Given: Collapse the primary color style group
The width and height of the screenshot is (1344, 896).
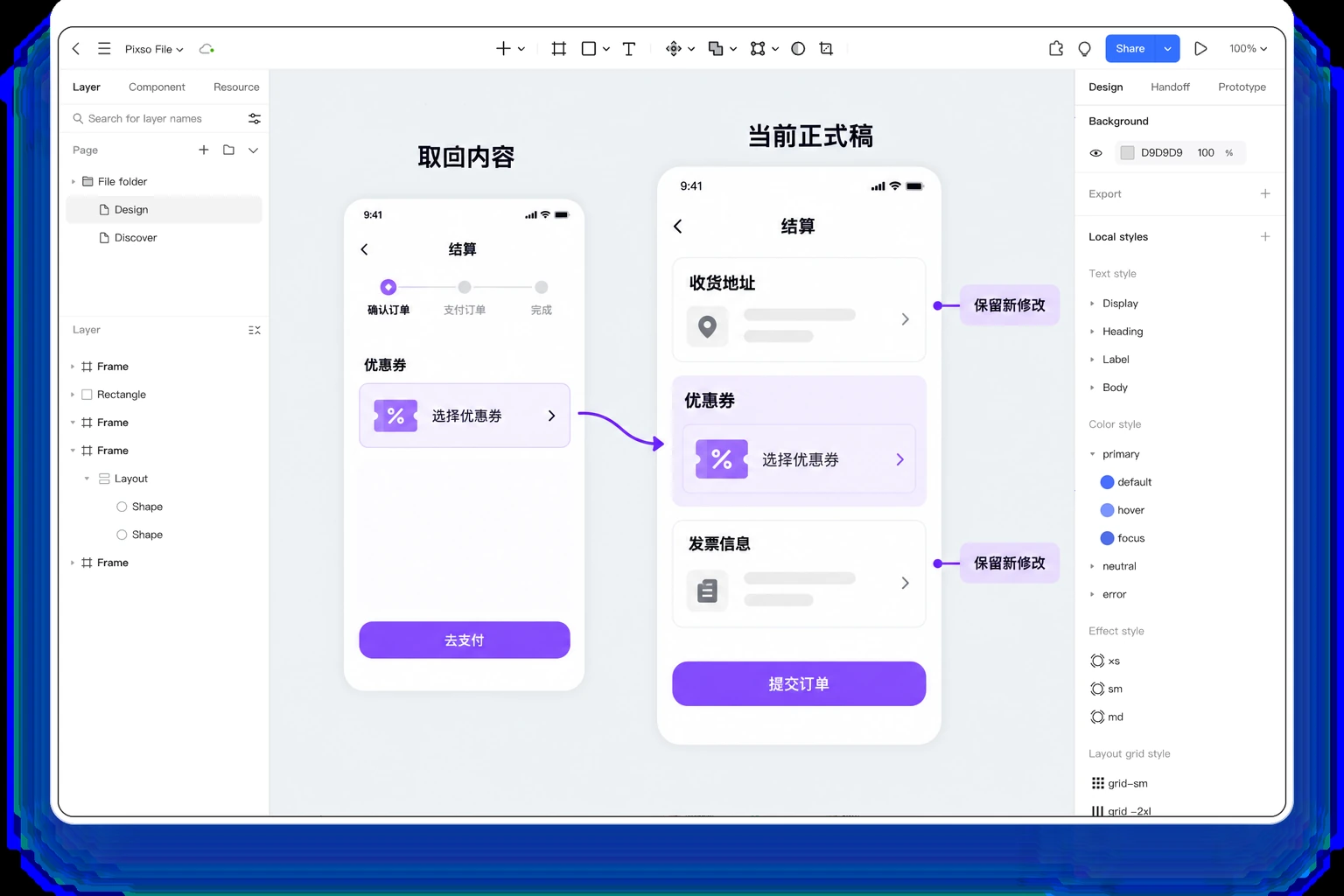Looking at the screenshot, I should (1092, 454).
